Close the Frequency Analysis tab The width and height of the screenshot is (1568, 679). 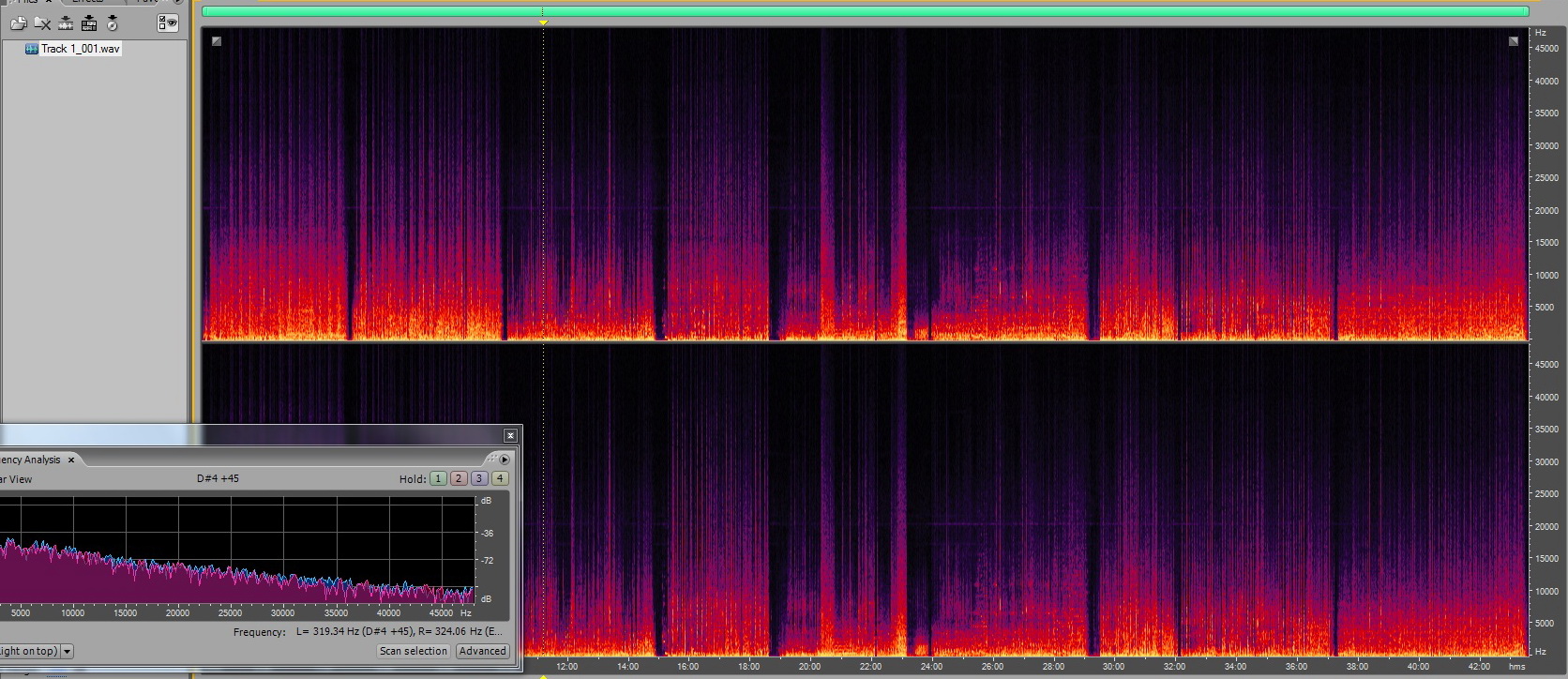71,460
